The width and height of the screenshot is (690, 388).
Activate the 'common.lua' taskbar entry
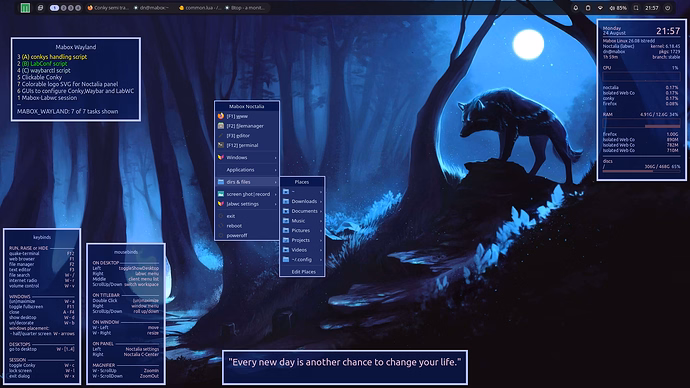click(x=200, y=7)
